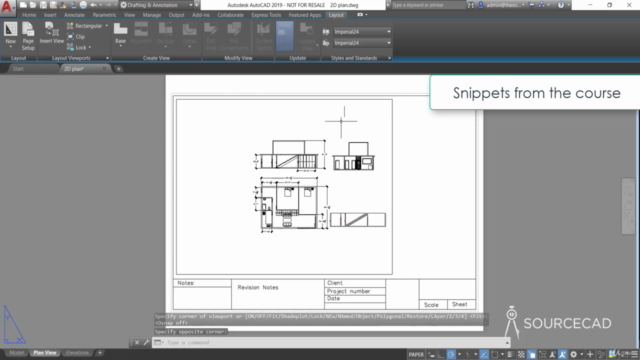640x360 pixels.
Task: Click the Edit Components tool
Action: [234, 36]
